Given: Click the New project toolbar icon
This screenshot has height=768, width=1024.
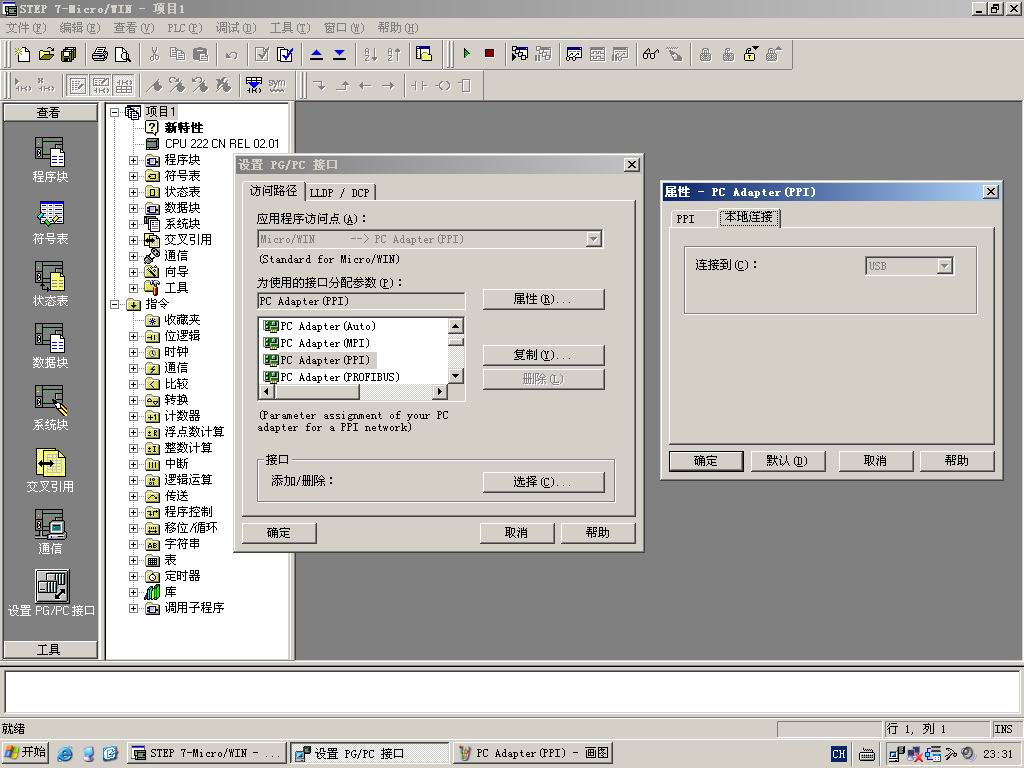Looking at the screenshot, I should pyautogui.click(x=23, y=54).
